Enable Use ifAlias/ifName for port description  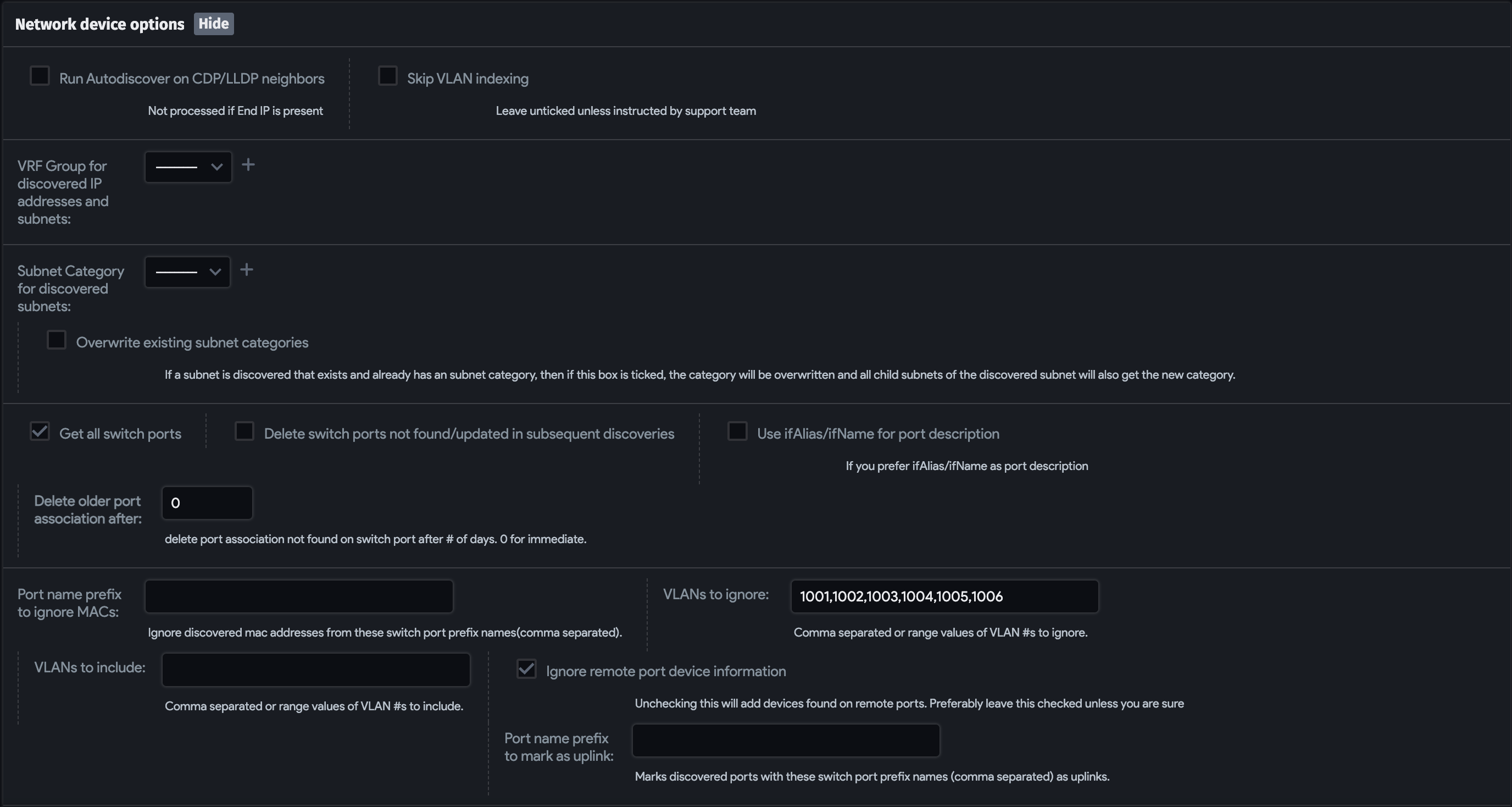coord(737,432)
